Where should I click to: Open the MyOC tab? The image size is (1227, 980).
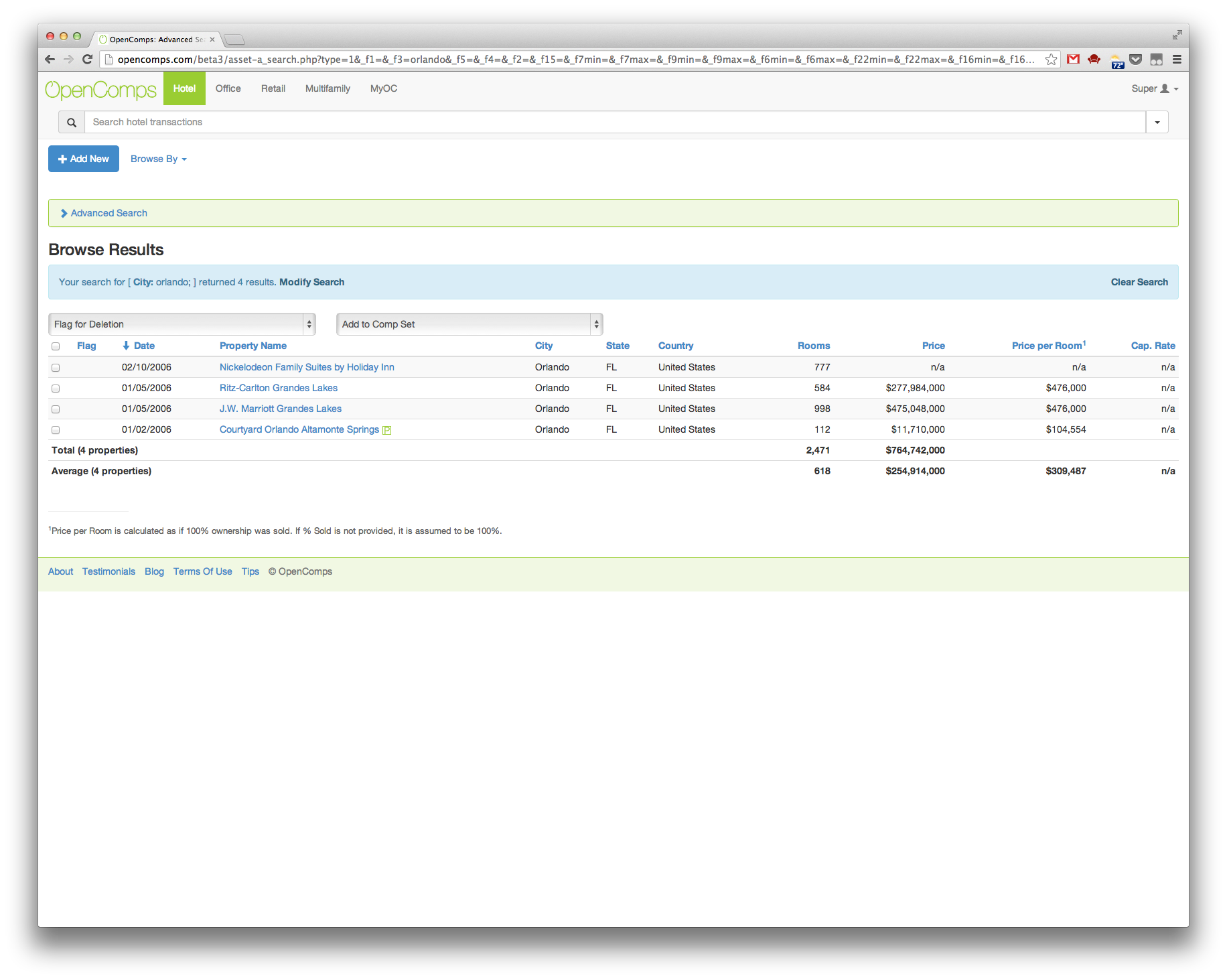(384, 88)
